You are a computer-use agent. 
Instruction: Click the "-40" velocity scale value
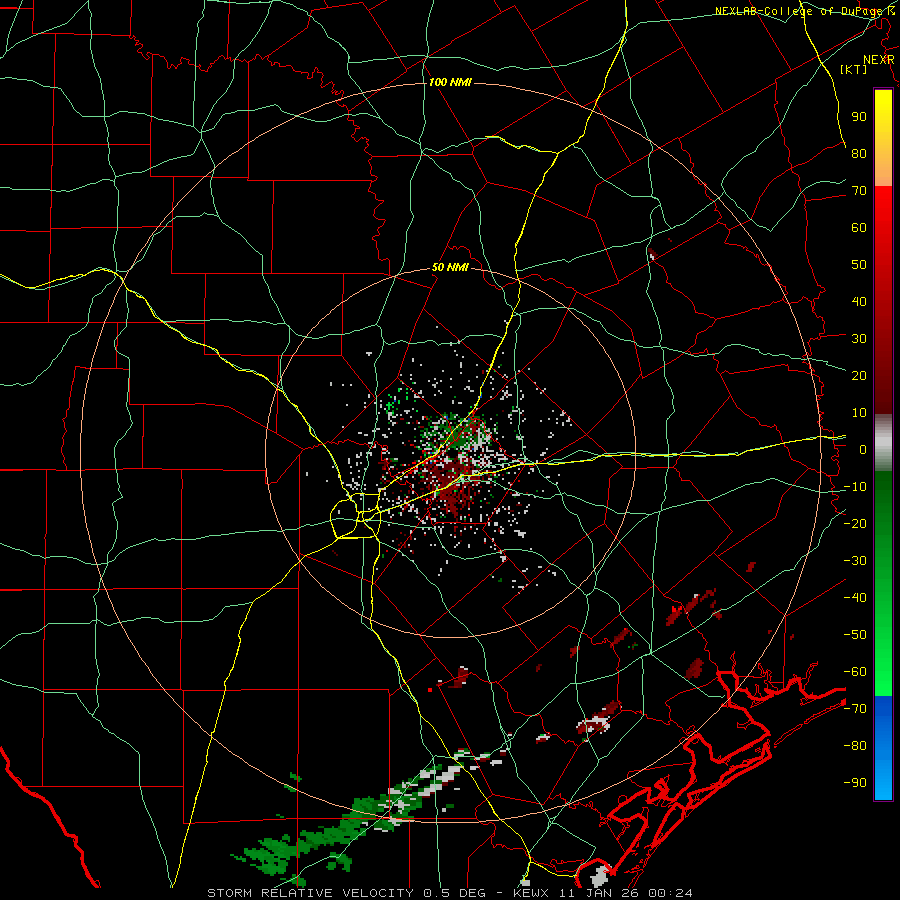point(855,598)
